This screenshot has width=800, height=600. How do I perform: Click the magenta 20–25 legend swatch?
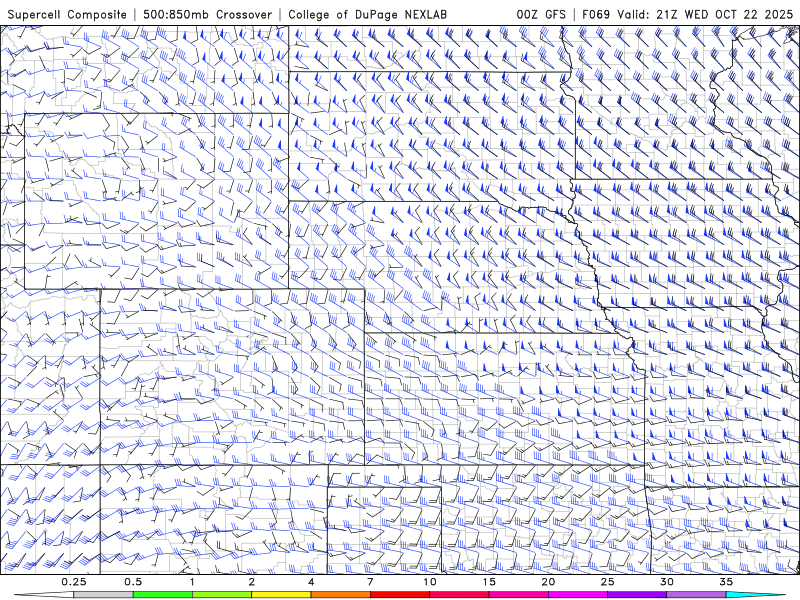578,595
